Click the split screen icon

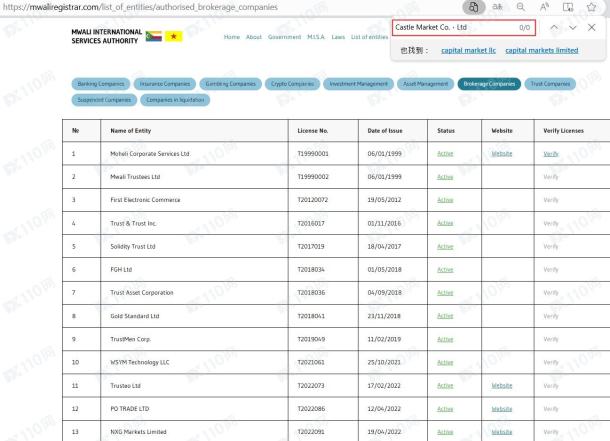pos(568,7)
